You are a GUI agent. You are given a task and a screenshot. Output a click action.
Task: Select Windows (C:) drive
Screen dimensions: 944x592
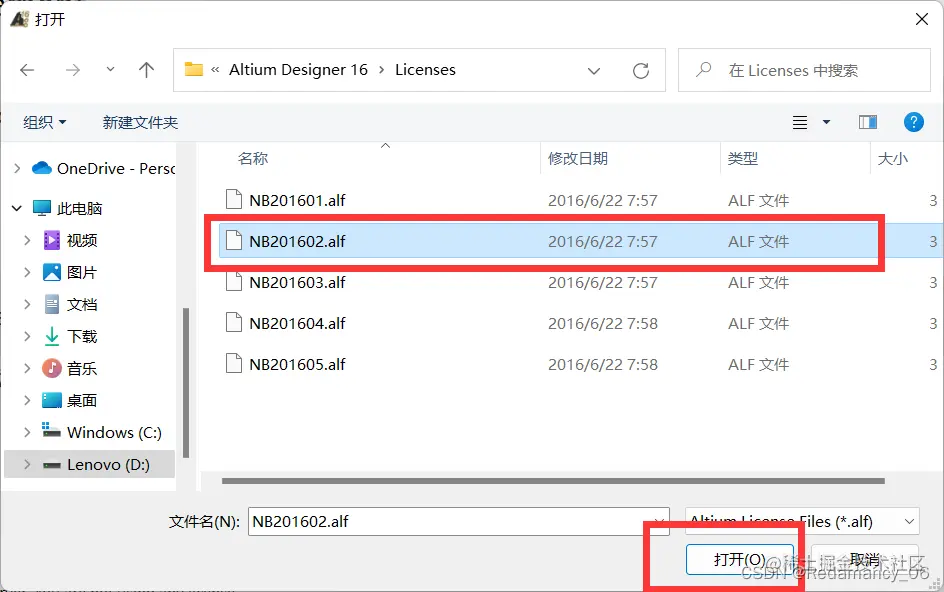point(102,432)
